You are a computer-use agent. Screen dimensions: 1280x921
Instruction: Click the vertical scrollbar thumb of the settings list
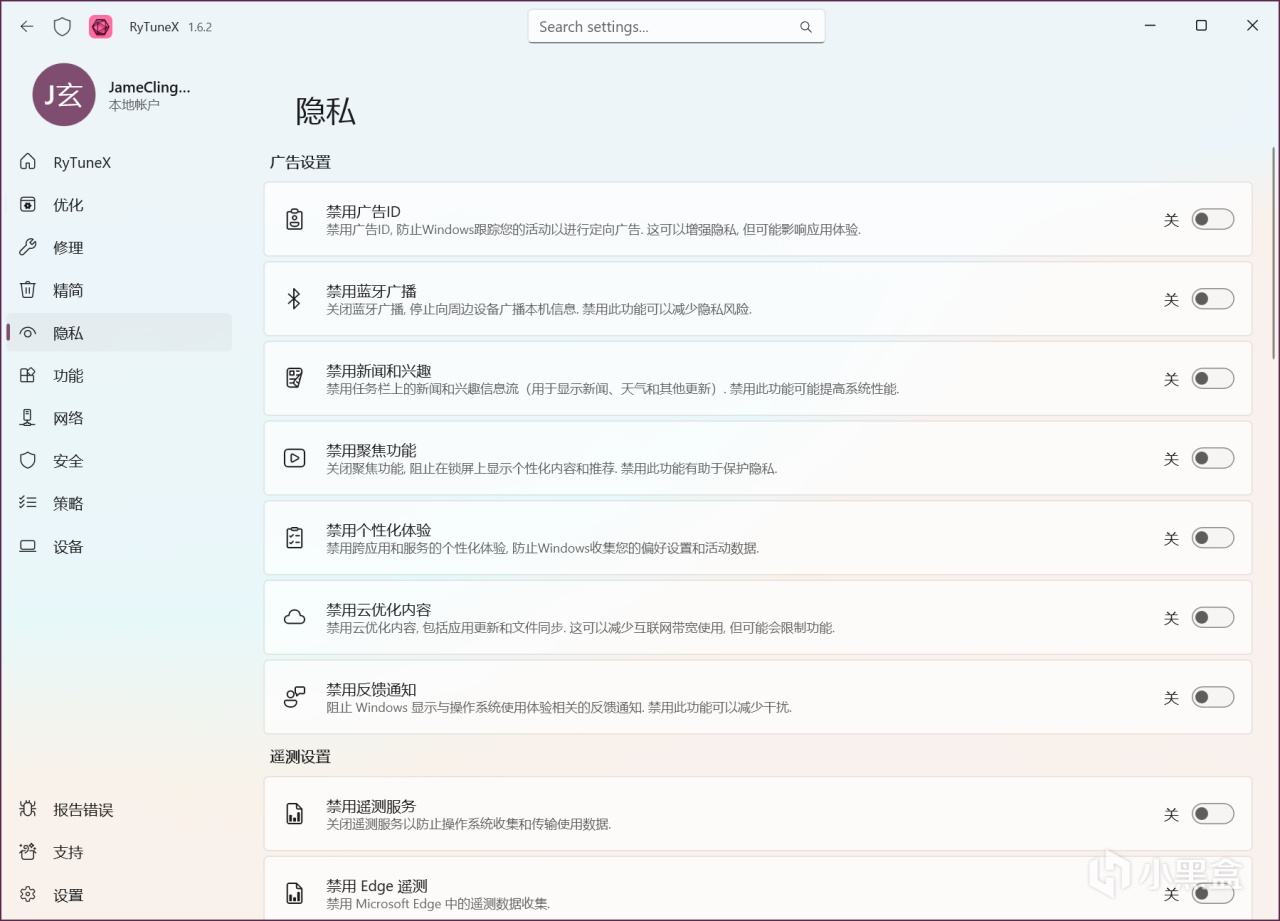pos(1273,252)
